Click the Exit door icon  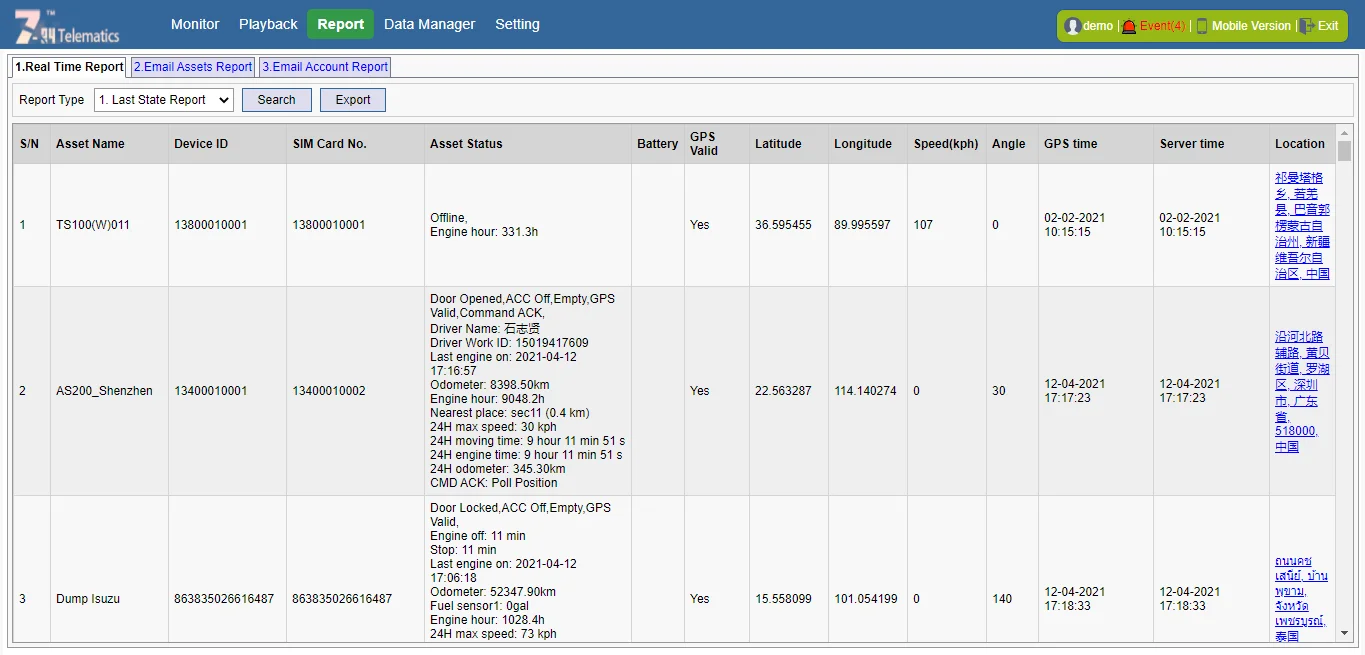point(1306,26)
